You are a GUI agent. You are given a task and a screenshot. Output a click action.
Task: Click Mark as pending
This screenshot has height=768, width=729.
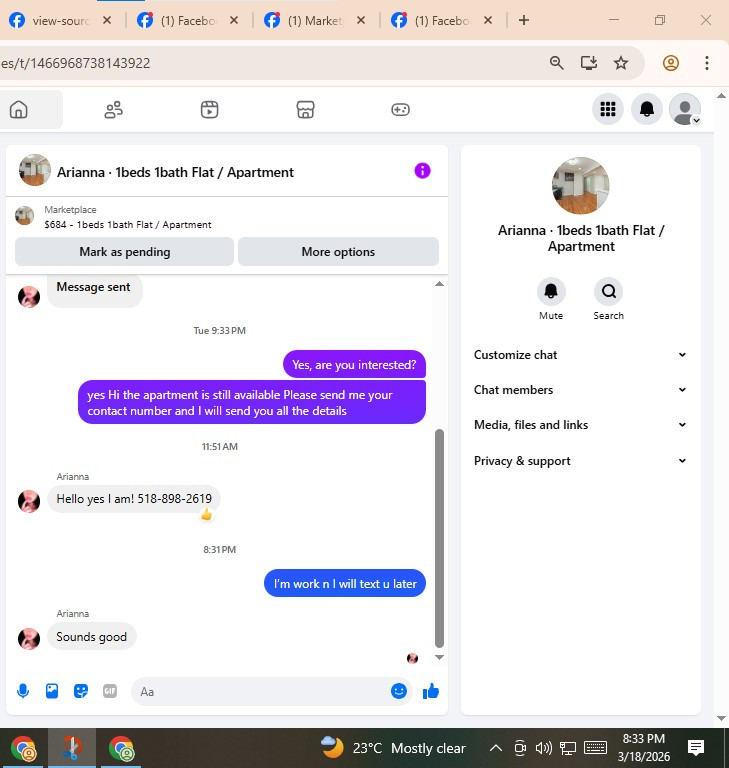pyautogui.click(x=124, y=252)
